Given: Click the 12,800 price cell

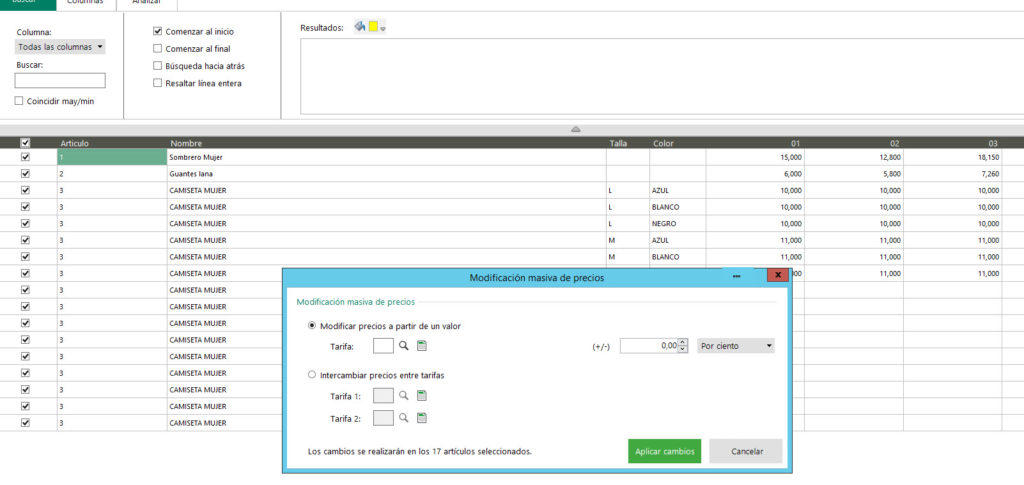Looking at the screenshot, I should tap(854, 157).
